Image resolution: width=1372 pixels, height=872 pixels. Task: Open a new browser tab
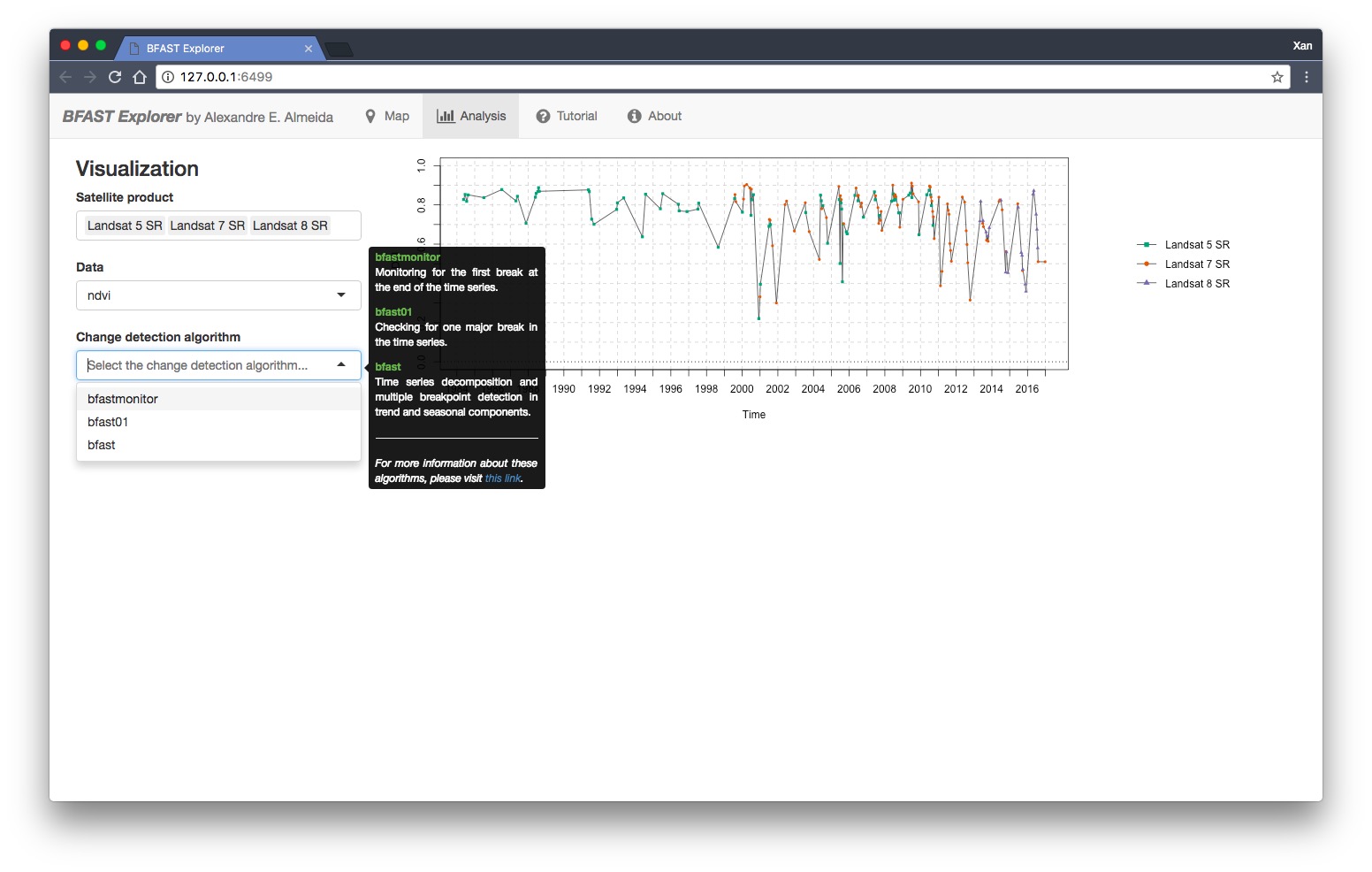tap(339, 50)
